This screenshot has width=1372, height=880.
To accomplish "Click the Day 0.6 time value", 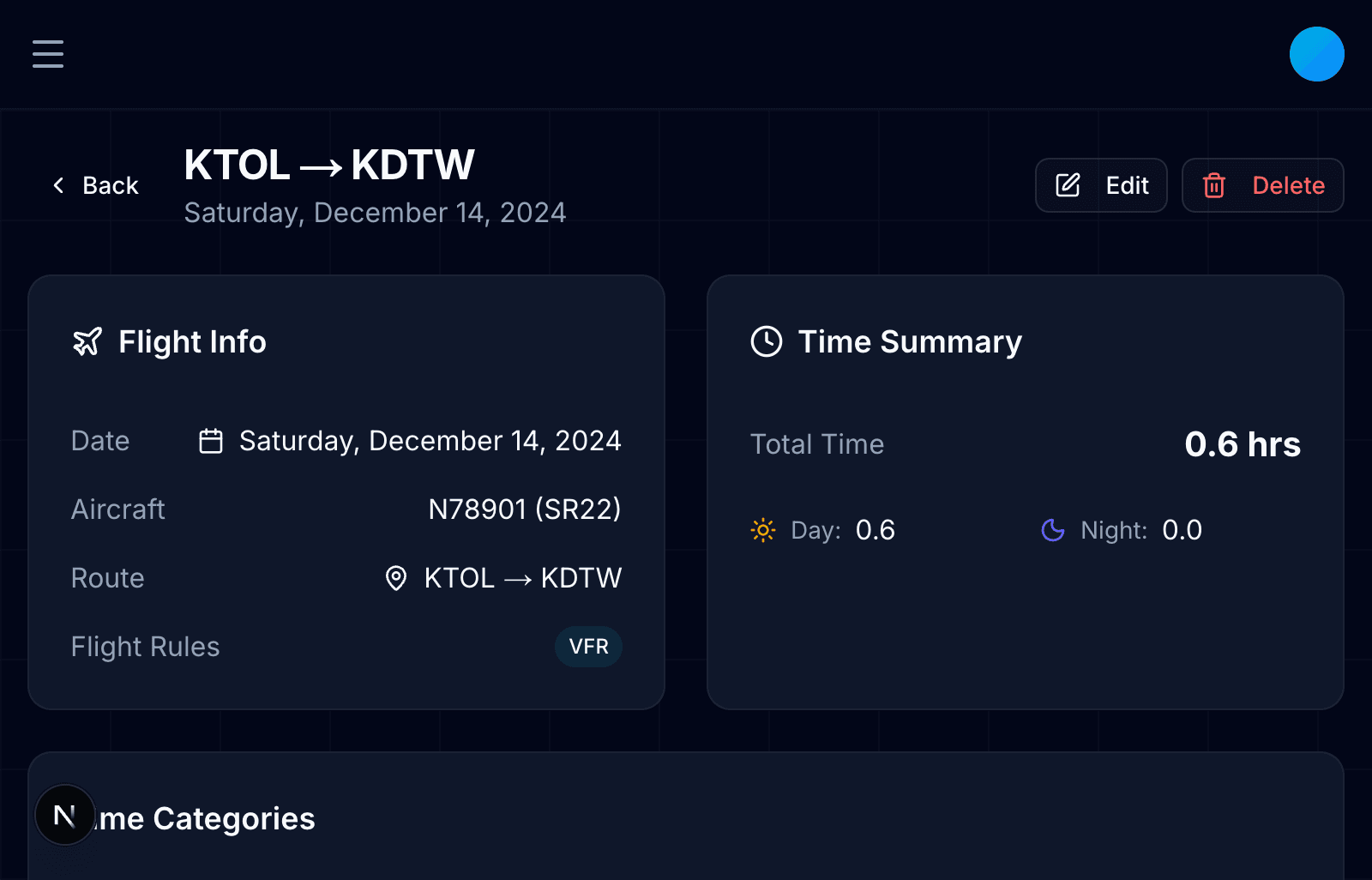I will [875, 530].
